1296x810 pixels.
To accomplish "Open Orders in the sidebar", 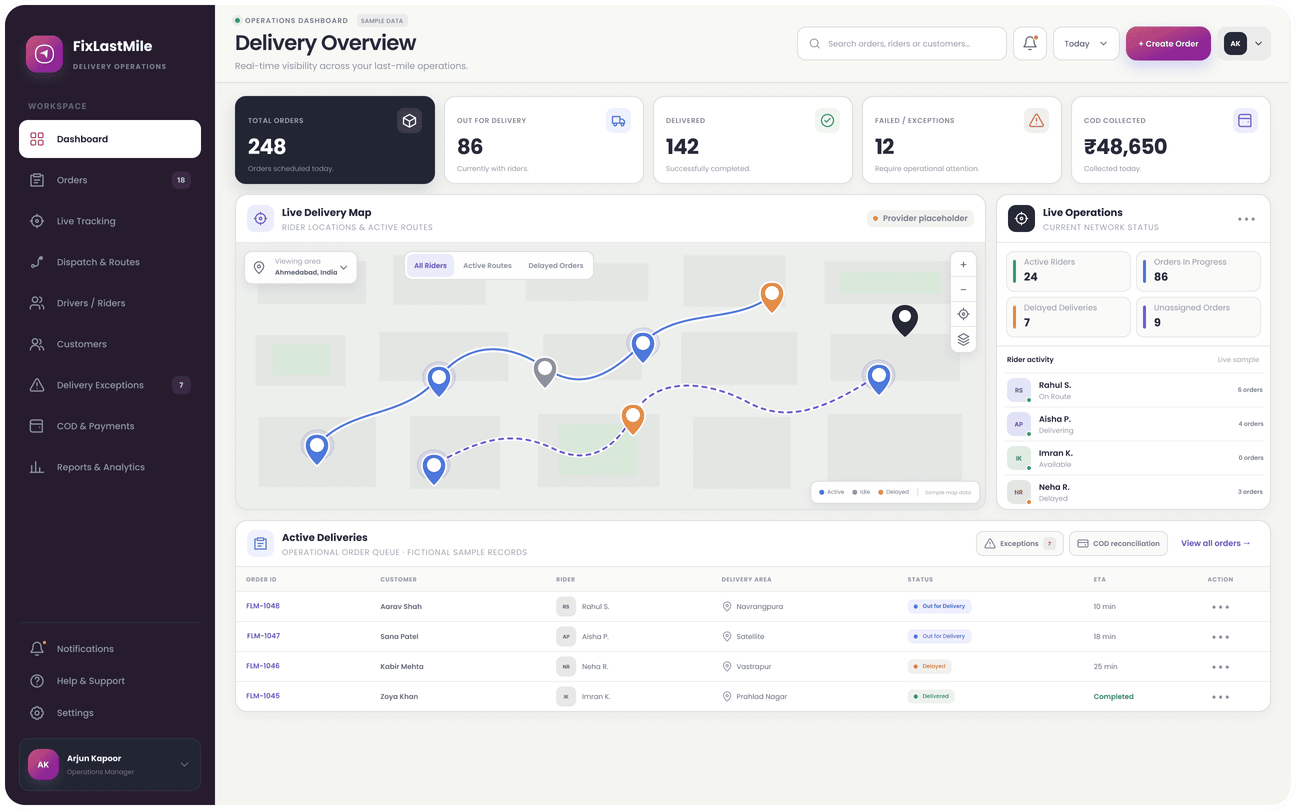I will tap(110, 180).
